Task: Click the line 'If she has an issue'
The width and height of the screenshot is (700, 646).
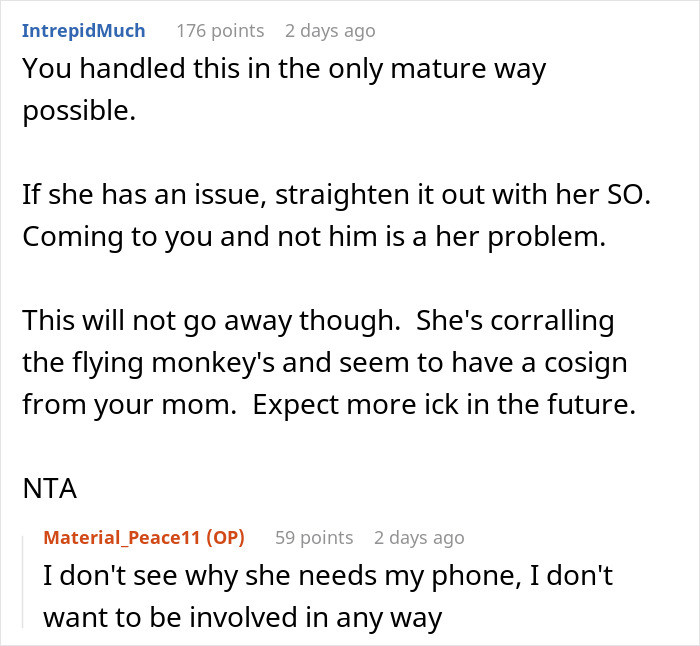Action: pos(337,195)
